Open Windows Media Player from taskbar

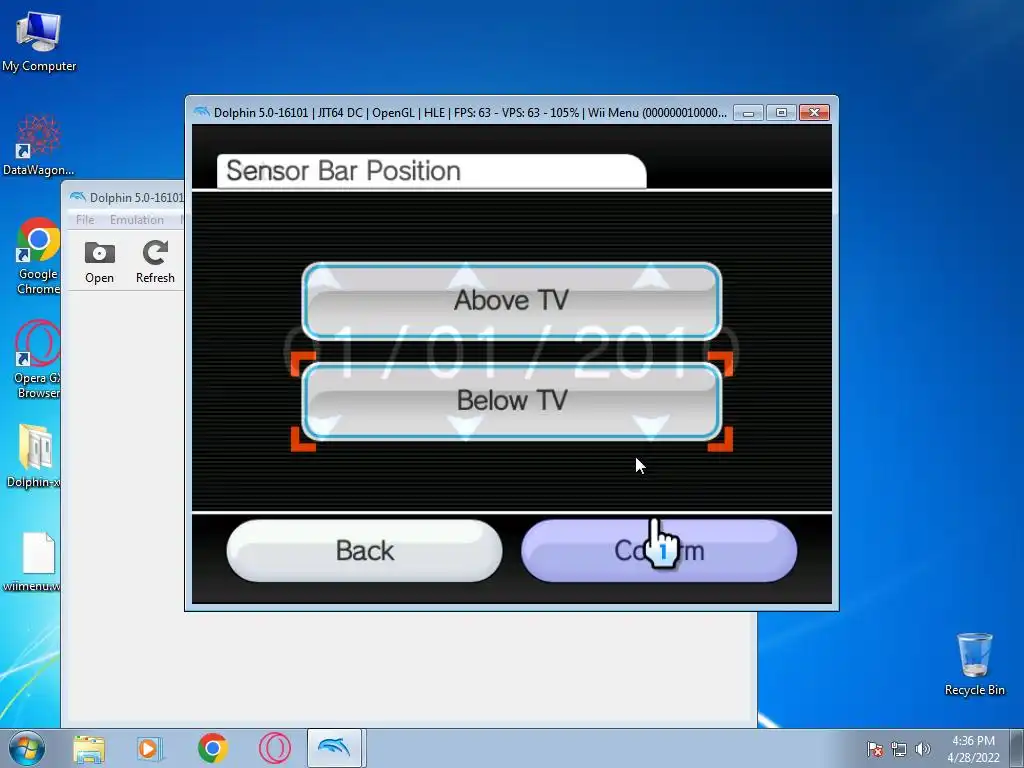(x=150, y=748)
